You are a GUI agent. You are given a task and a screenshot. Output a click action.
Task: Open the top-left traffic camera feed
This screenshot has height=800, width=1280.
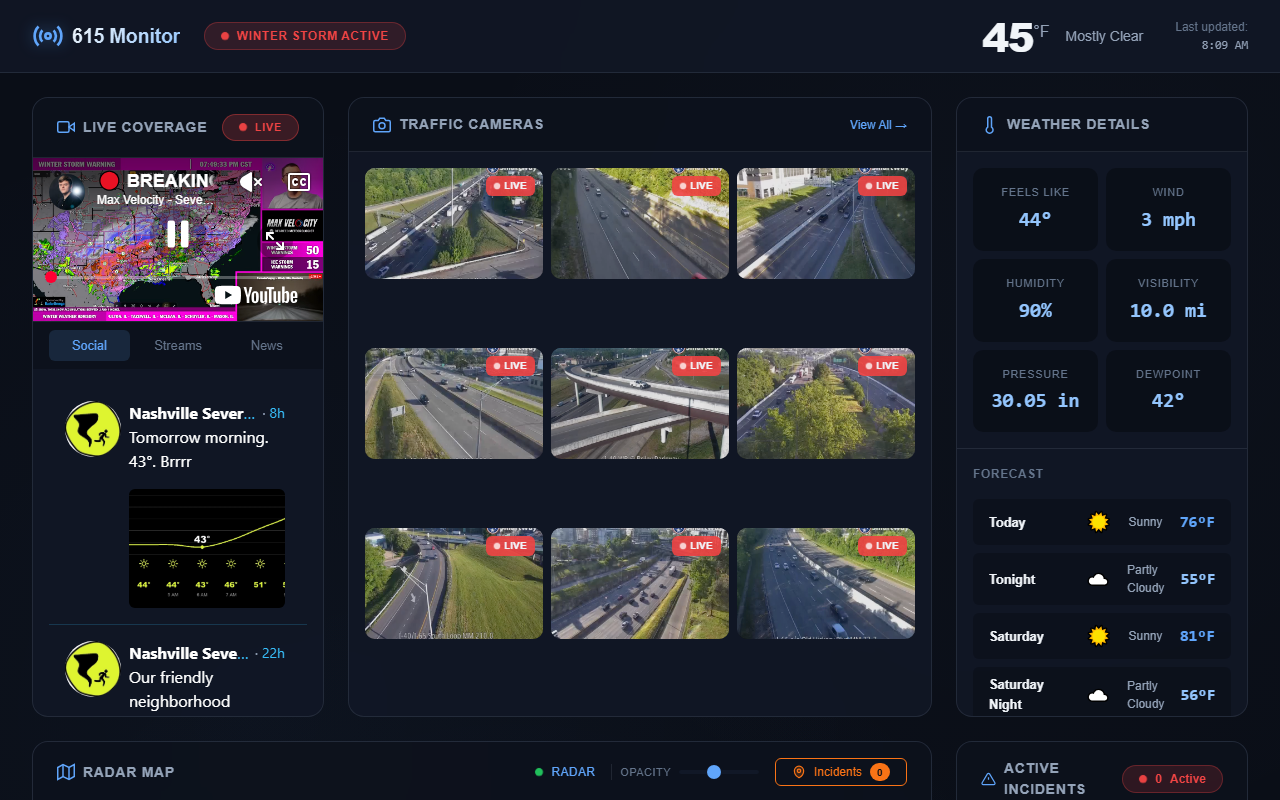pos(454,223)
